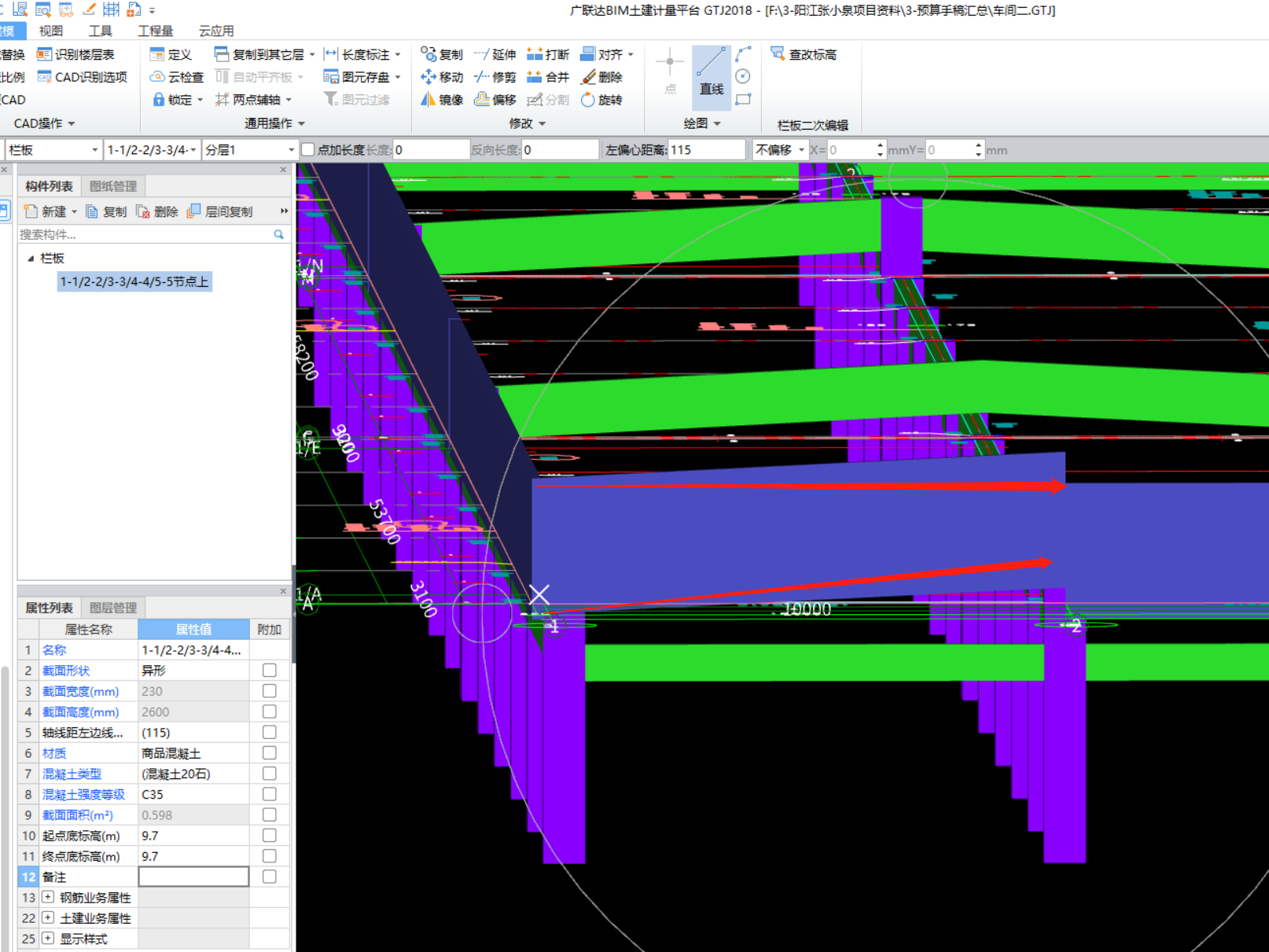Tick 附加 checkbox for 截面宽度 row
Image resolution: width=1269 pixels, height=952 pixels.
pyautogui.click(x=270, y=691)
